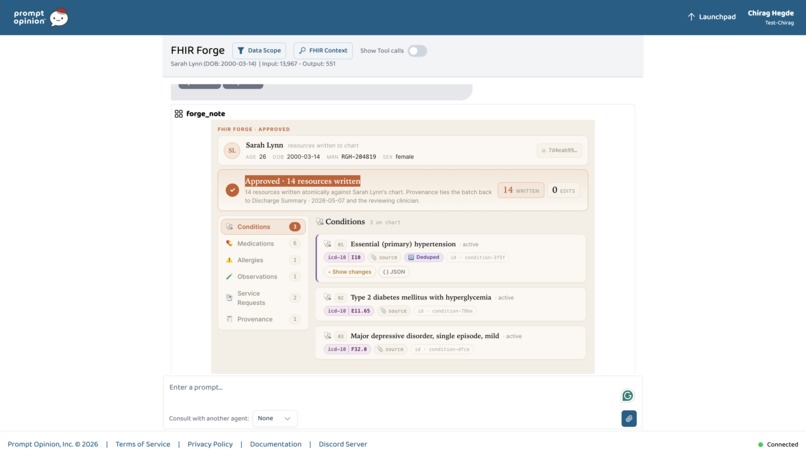Screen dimensions: 806x458
Task: Click the icd-10 F32.0 code chip
Action: tap(347, 350)
